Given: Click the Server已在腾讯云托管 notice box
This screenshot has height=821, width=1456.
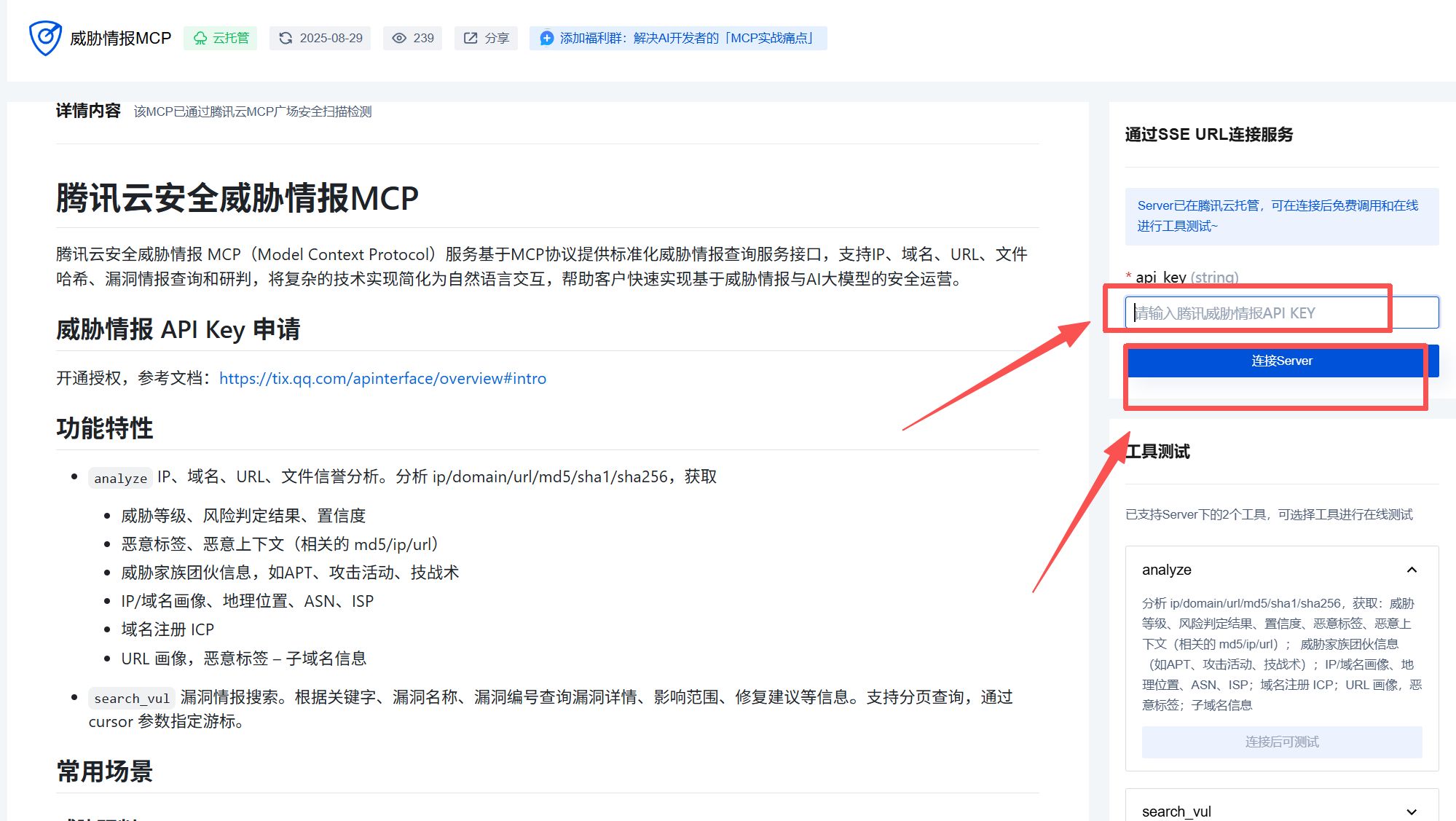Looking at the screenshot, I should point(1282,216).
